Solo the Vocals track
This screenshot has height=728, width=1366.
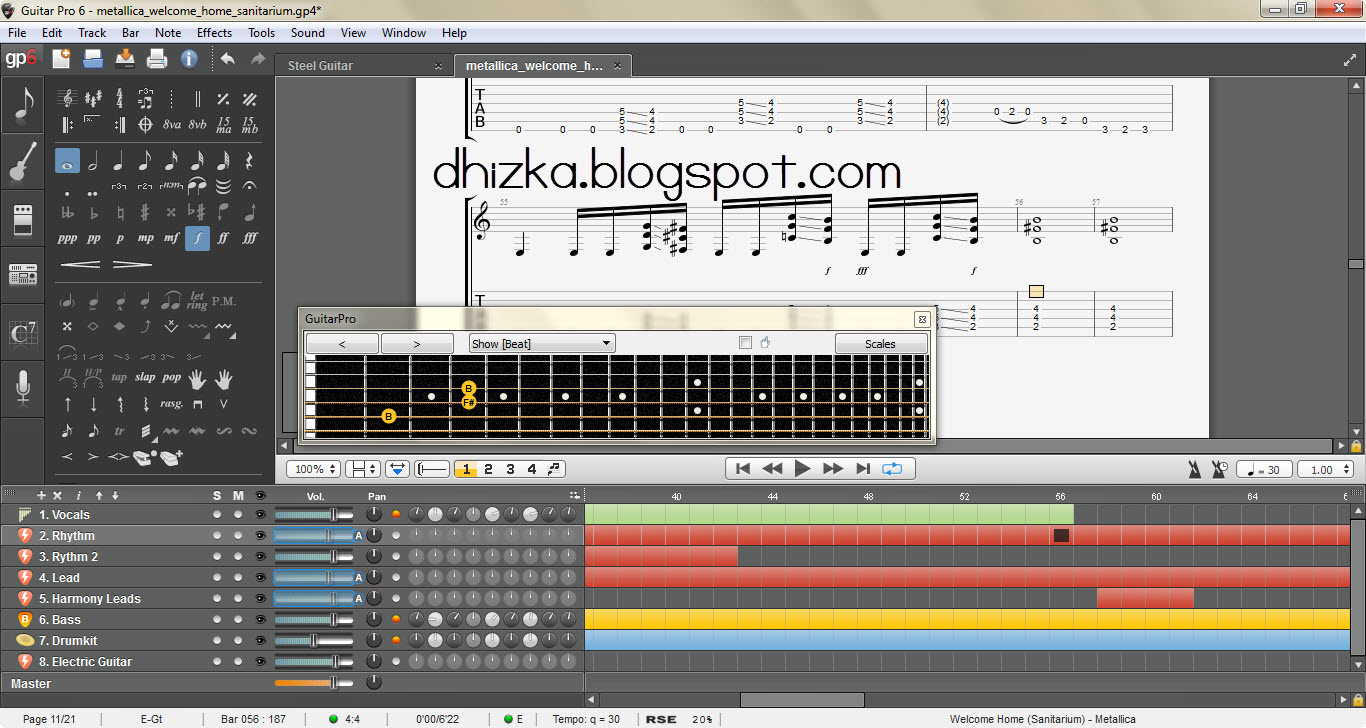pyautogui.click(x=217, y=514)
